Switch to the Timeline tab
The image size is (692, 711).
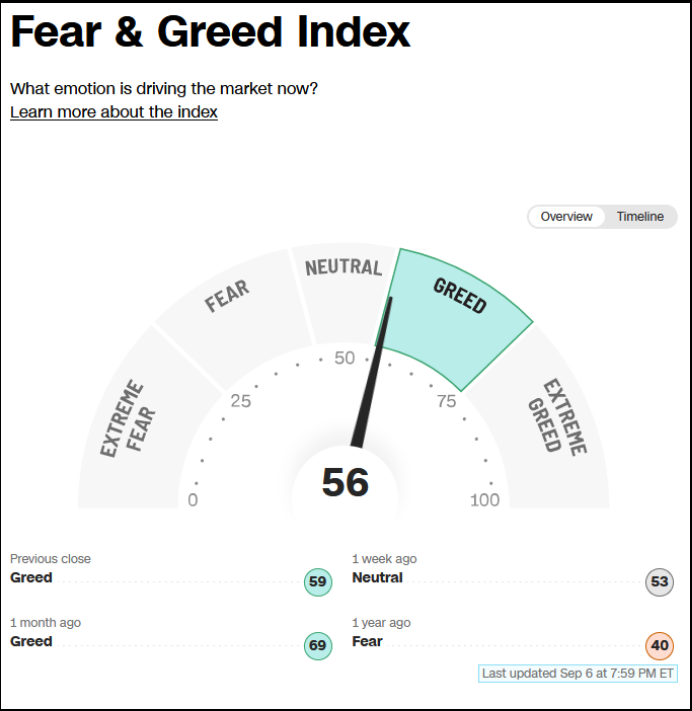click(x=640, y=217)
